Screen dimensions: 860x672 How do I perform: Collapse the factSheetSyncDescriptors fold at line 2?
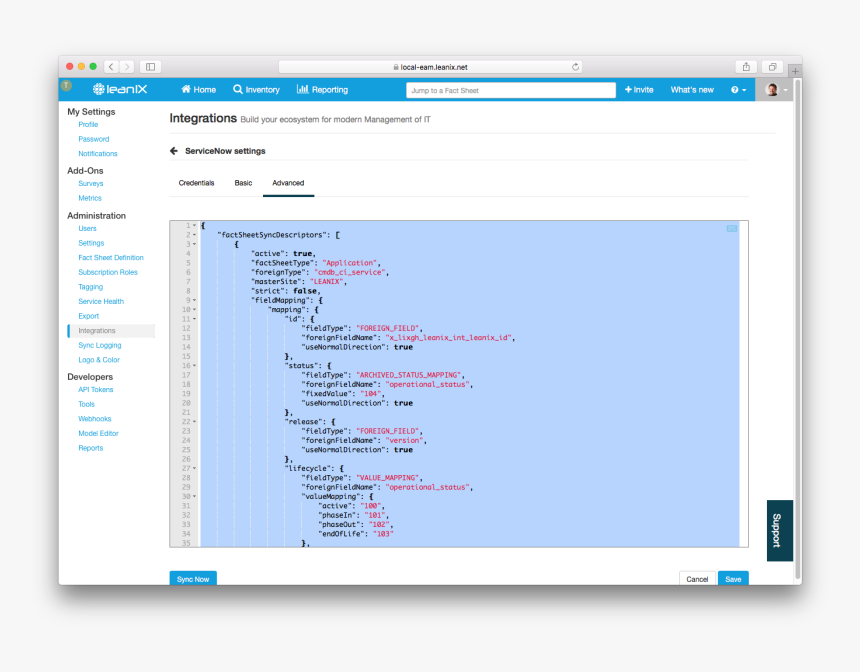pyautogui.click(x=194, y=235)
